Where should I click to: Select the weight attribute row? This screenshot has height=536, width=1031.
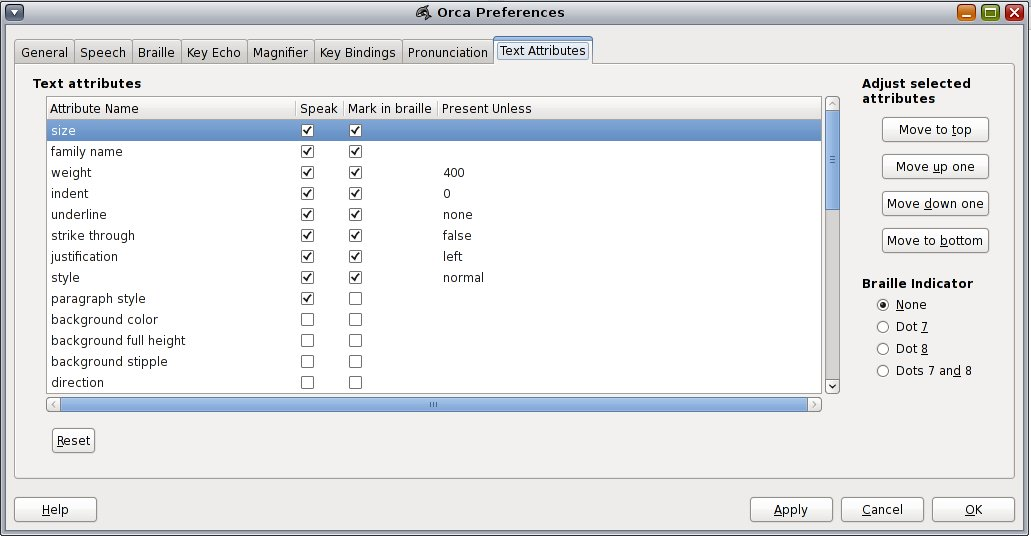pos(434,172)
